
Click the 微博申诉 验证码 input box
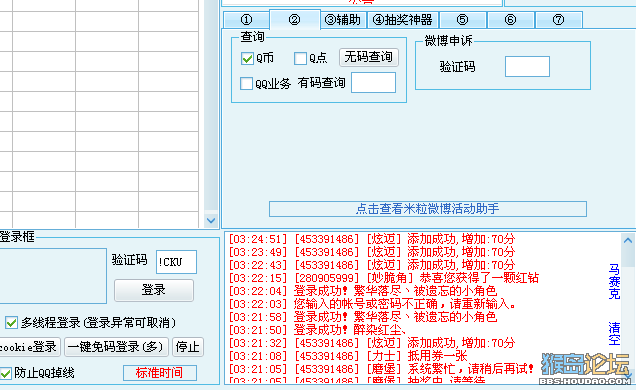pyautogui.click(x=527, y=66)
